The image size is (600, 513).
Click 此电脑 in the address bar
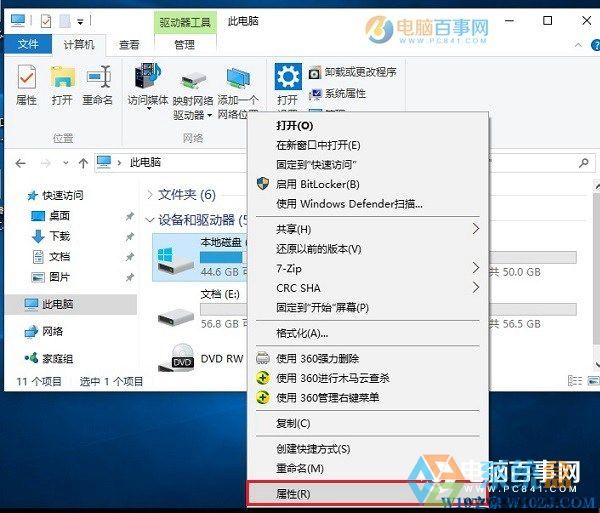[145, 163]
